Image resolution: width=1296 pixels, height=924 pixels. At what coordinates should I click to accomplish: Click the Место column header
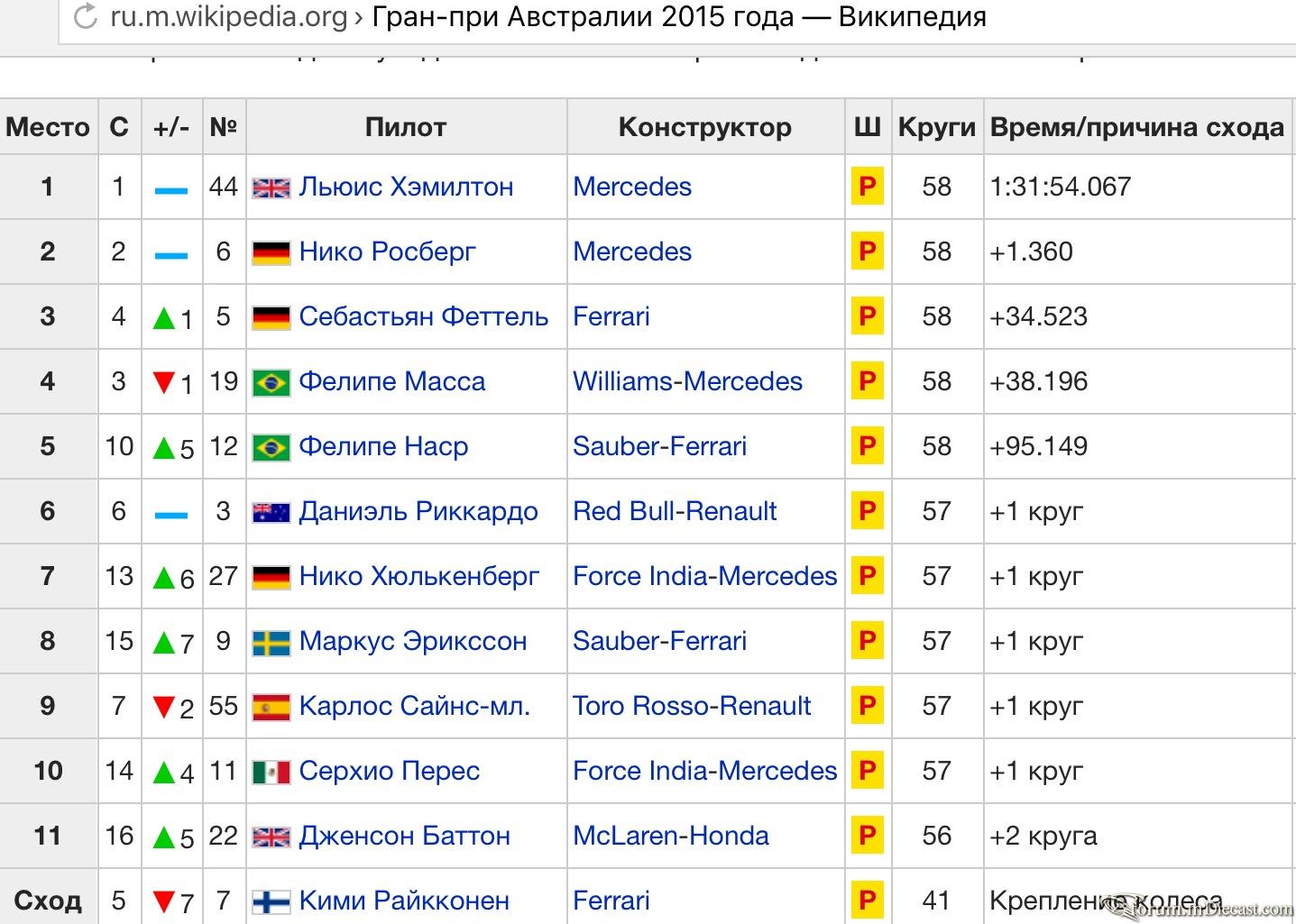click(x=48, y=127)
